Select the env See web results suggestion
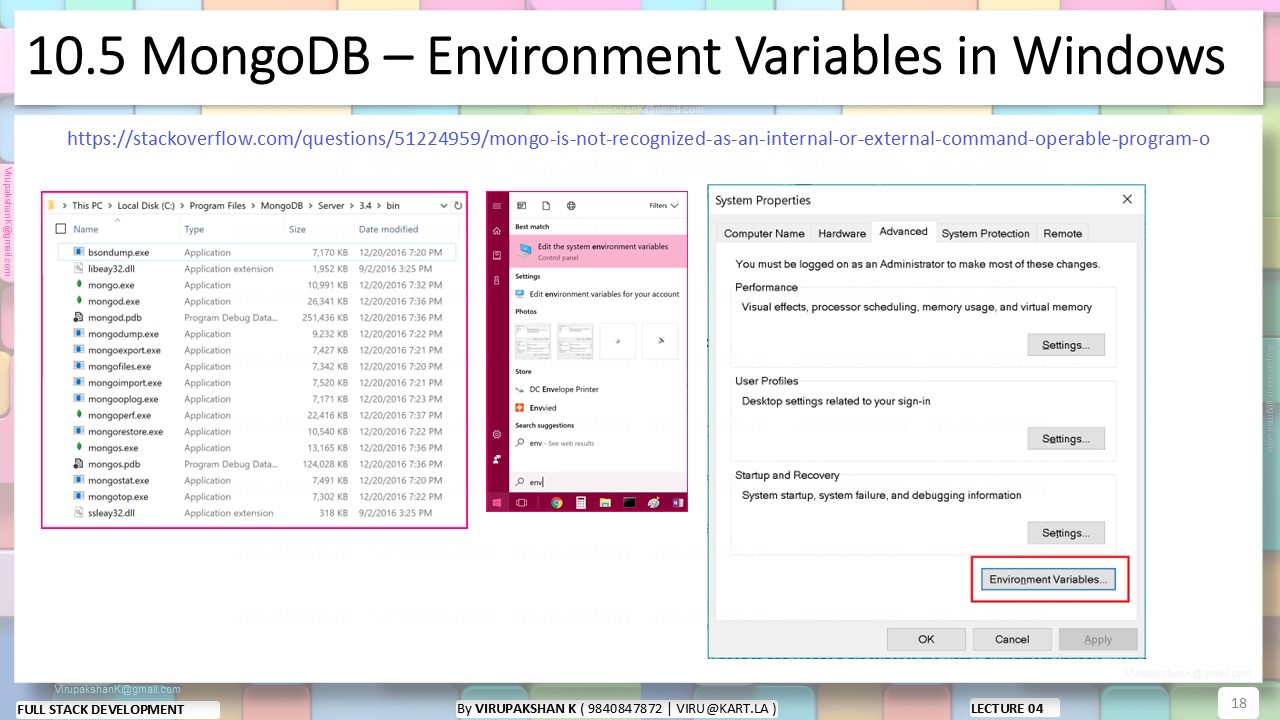 click(x=555, y=443)
